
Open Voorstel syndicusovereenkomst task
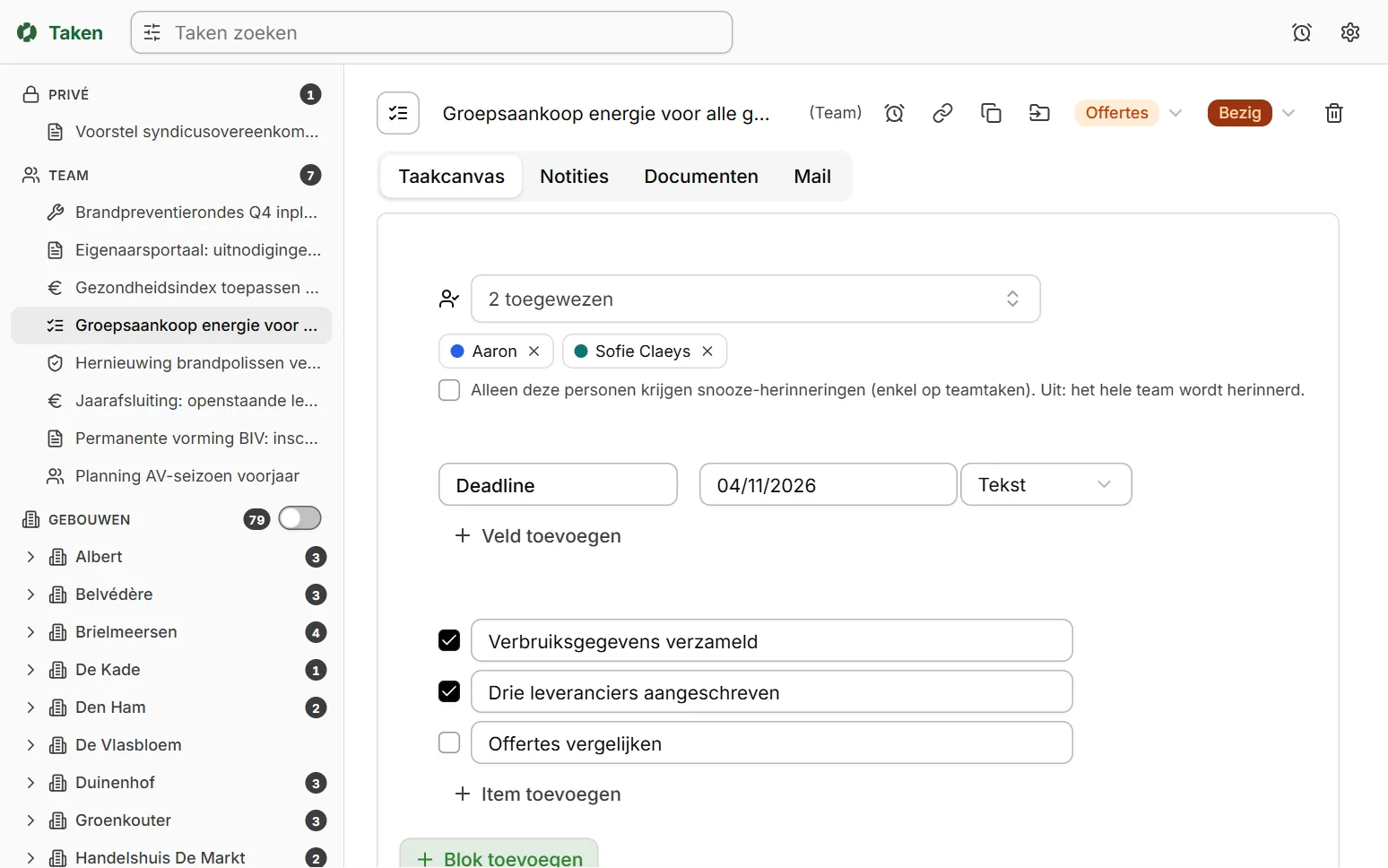pos(171,132)
